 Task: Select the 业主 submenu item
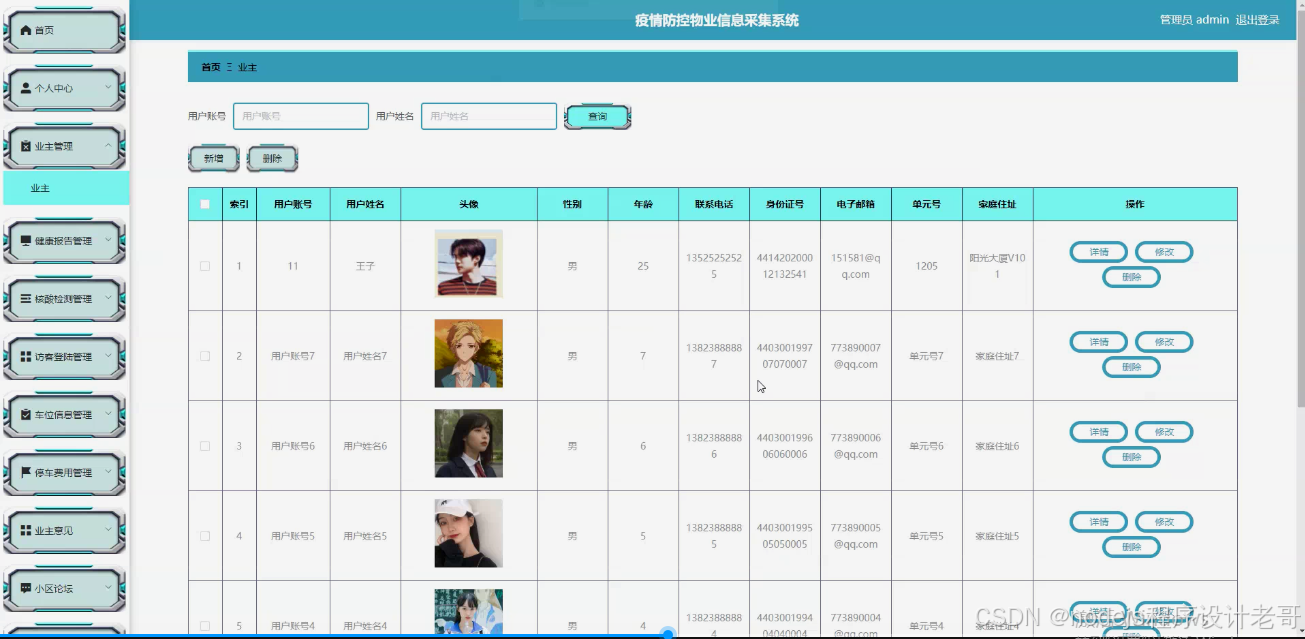point(66,188)
